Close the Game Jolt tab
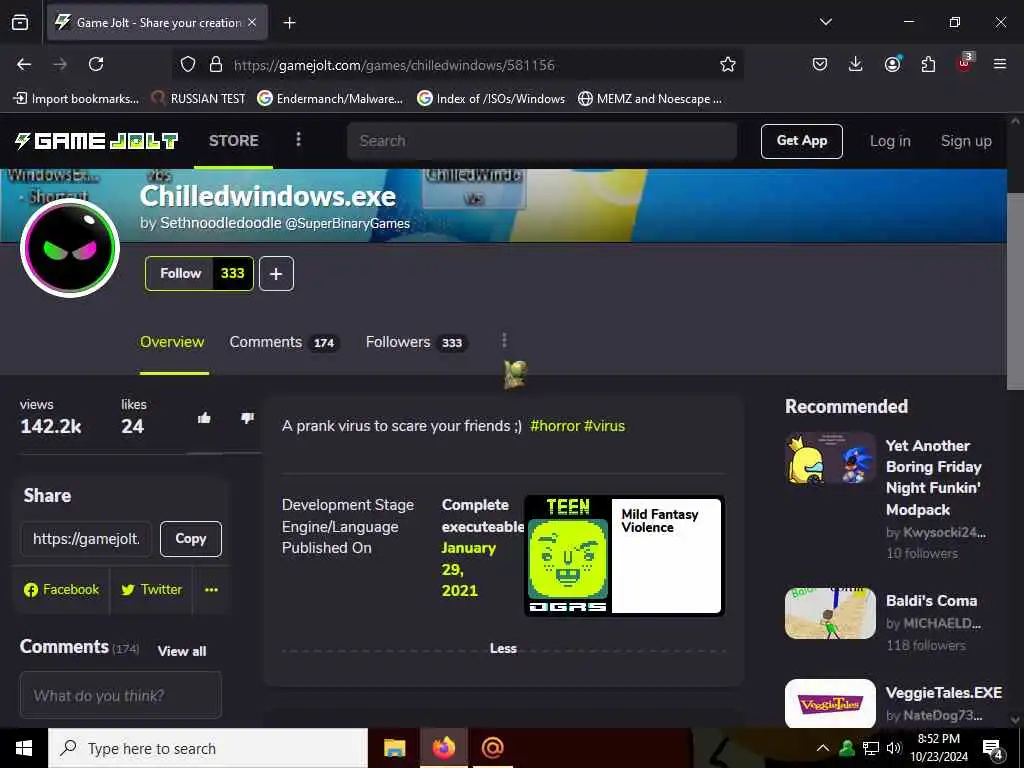 252,22
